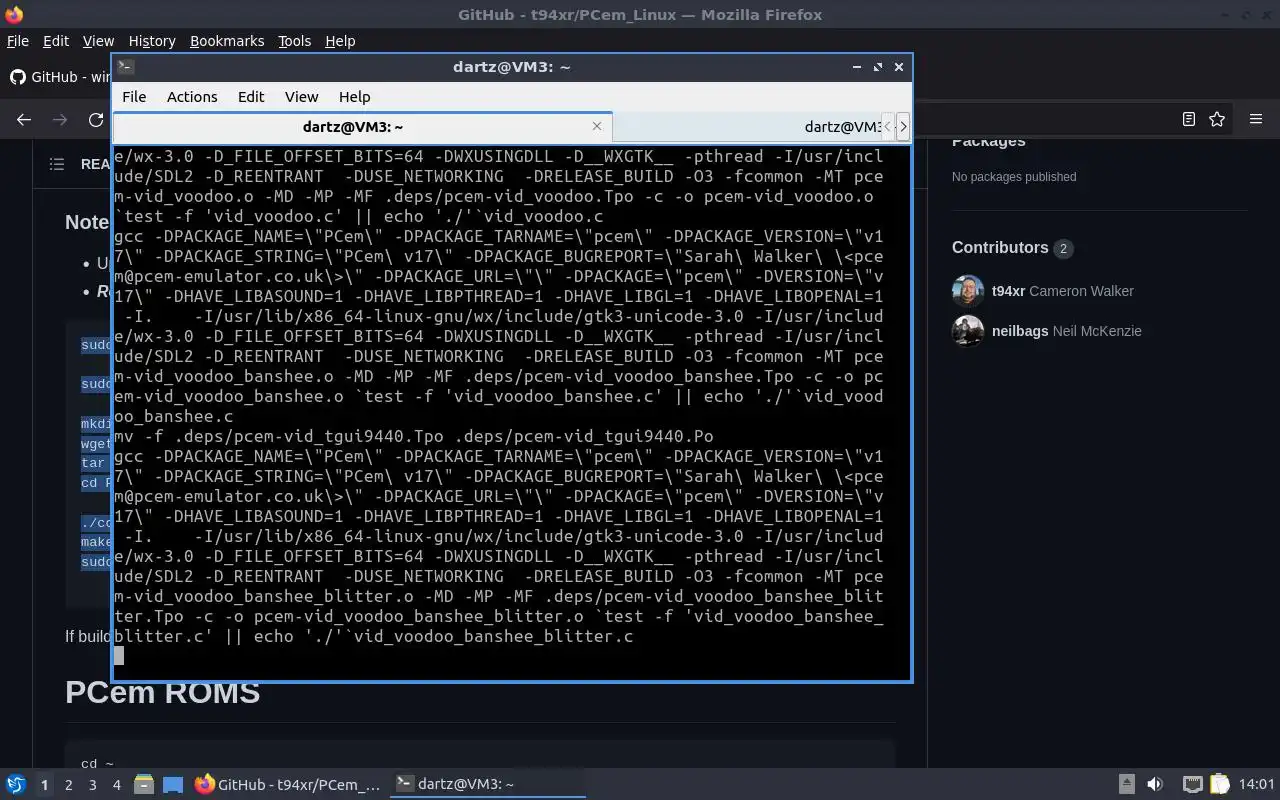Switch to workspace 3

92,785
